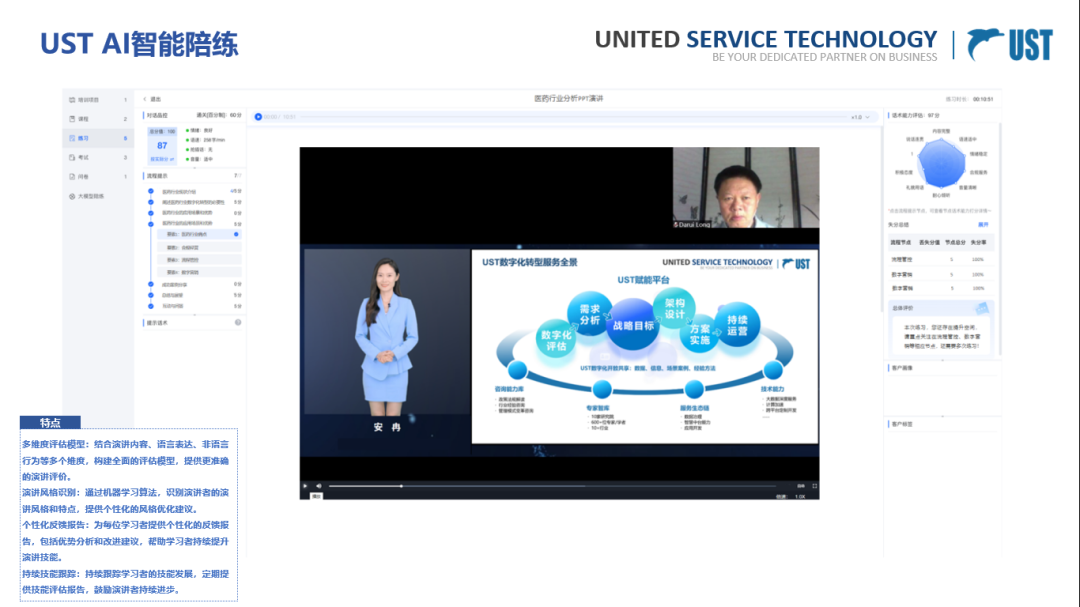Click the 客户标签 section header
Screen dimensions: 1080x607
coord(902,424)
